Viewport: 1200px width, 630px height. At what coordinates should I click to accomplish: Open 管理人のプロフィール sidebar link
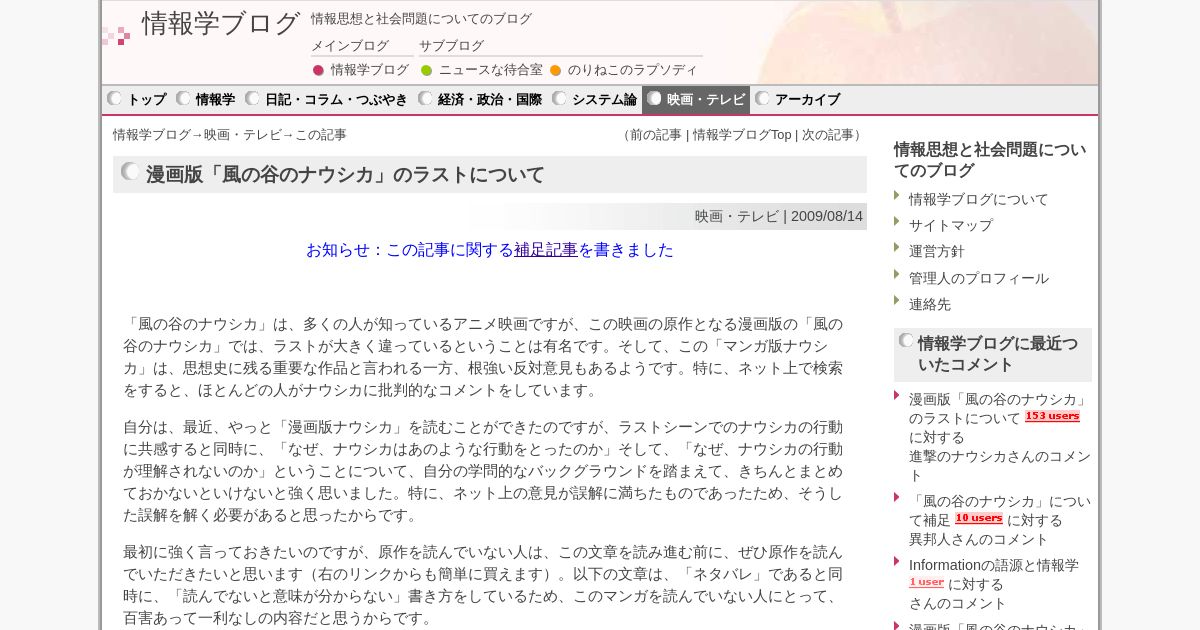(979, 278)
